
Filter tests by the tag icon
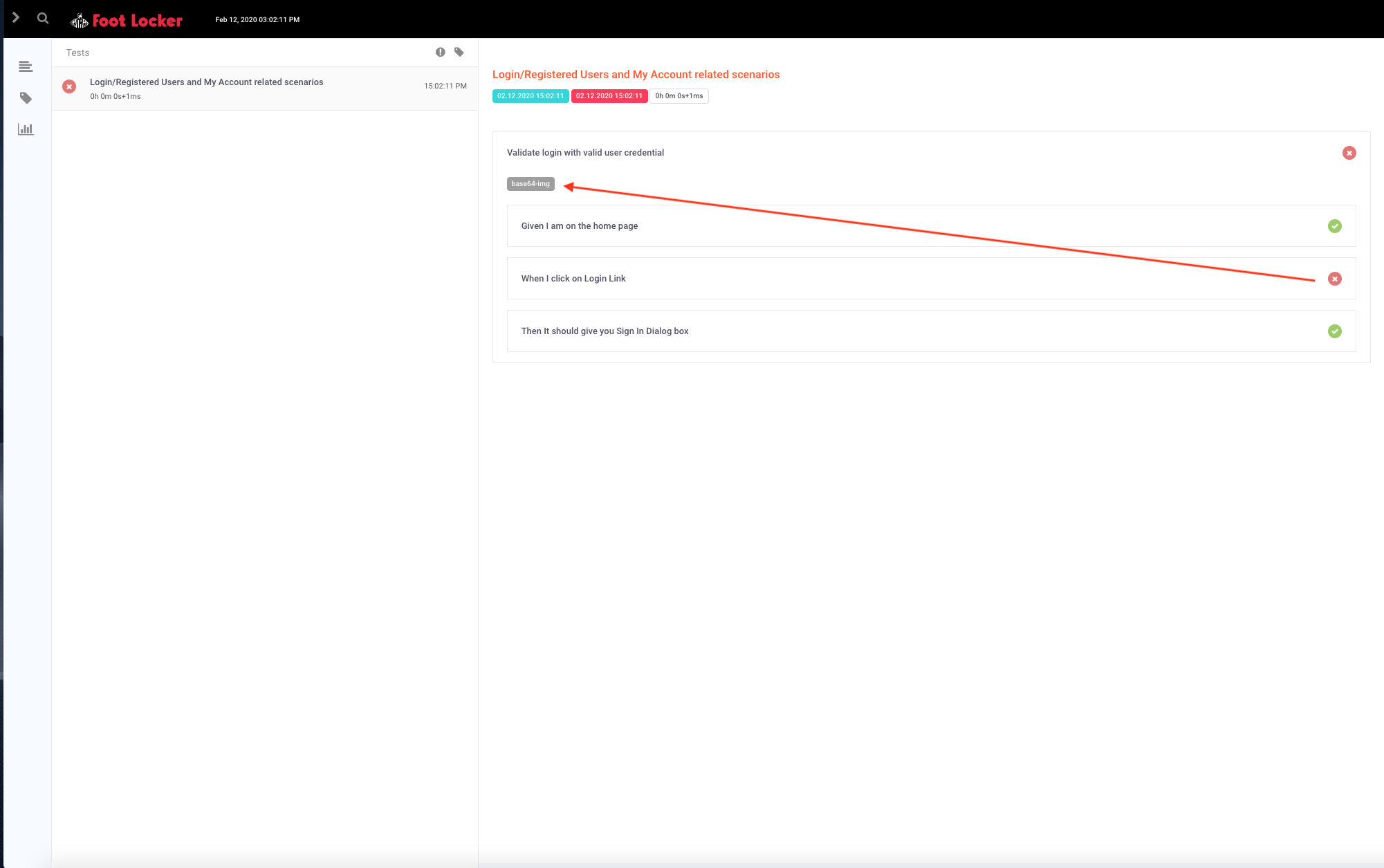point(459,53)
